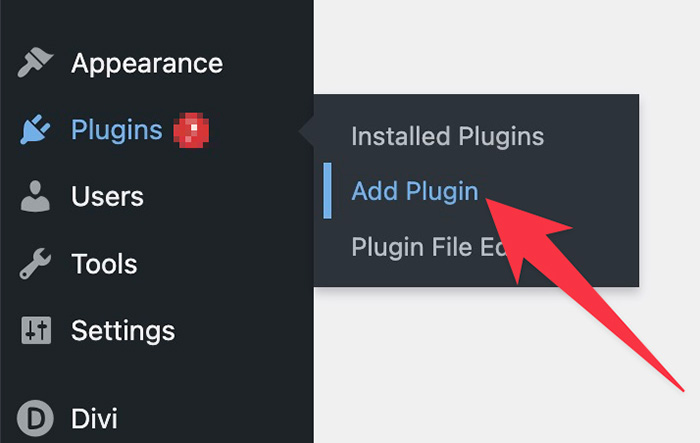Click the Settings sliders icon

point(36,330)
